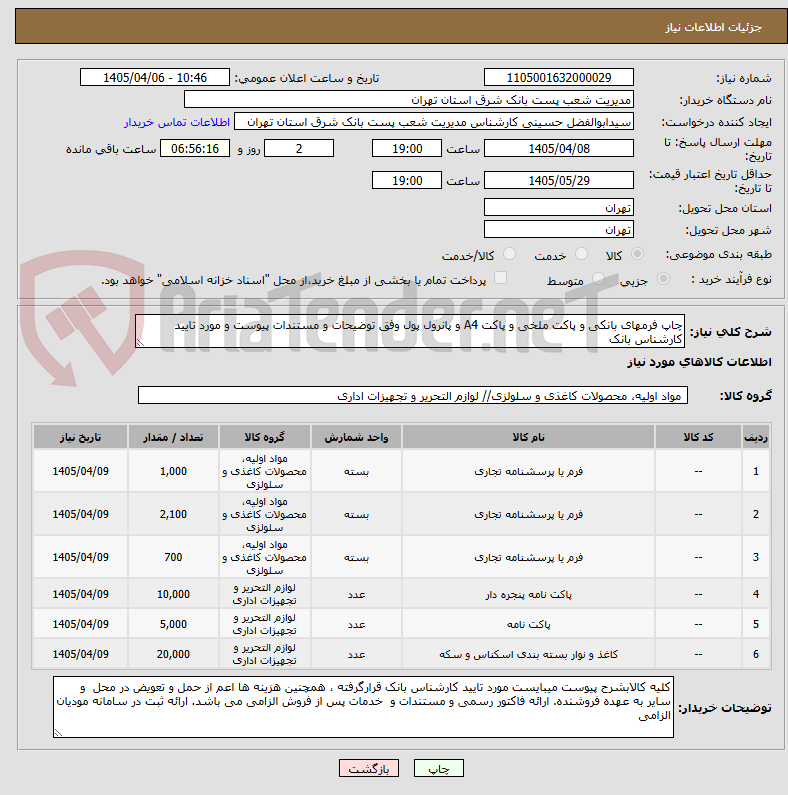This screenshot has height=795, width=788.
Task: Click the تعداد / مقدار column header
Action: click(173, 437)
